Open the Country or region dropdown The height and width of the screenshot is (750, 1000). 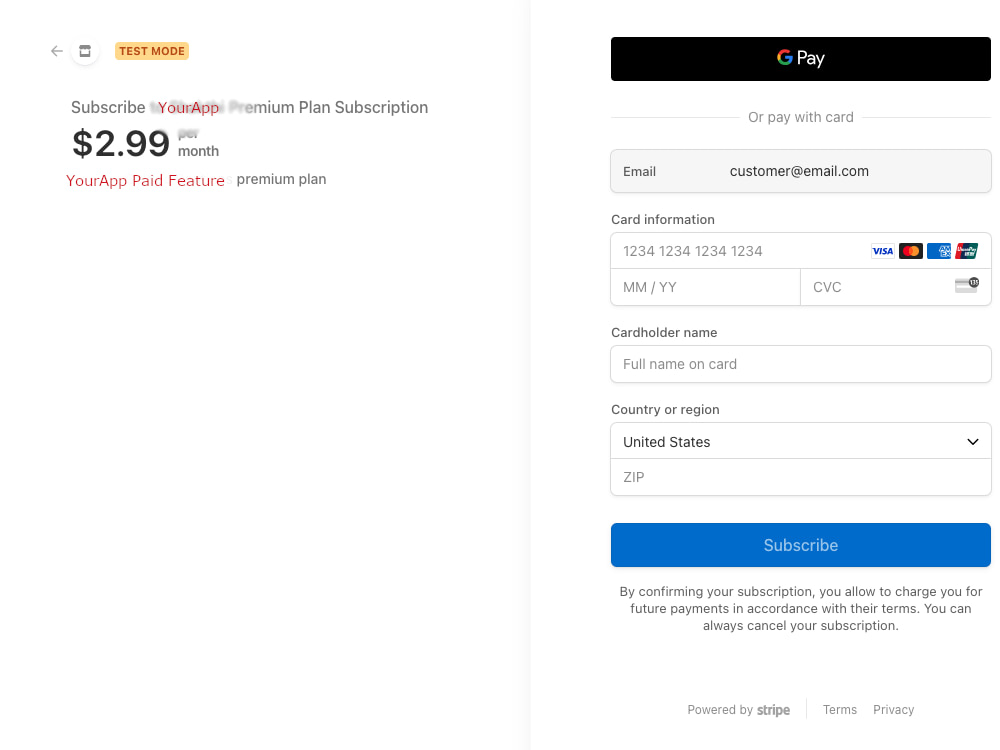[x=801, y=441]
